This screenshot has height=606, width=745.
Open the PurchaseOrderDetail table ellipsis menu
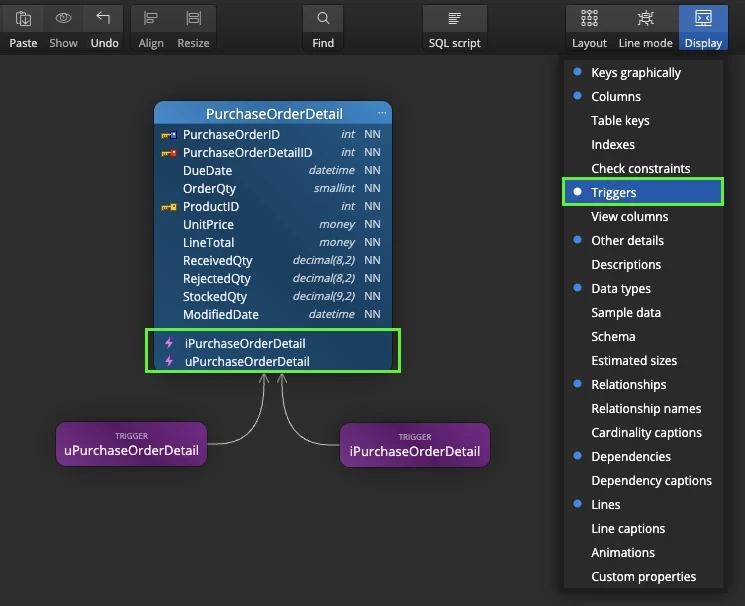382,113
